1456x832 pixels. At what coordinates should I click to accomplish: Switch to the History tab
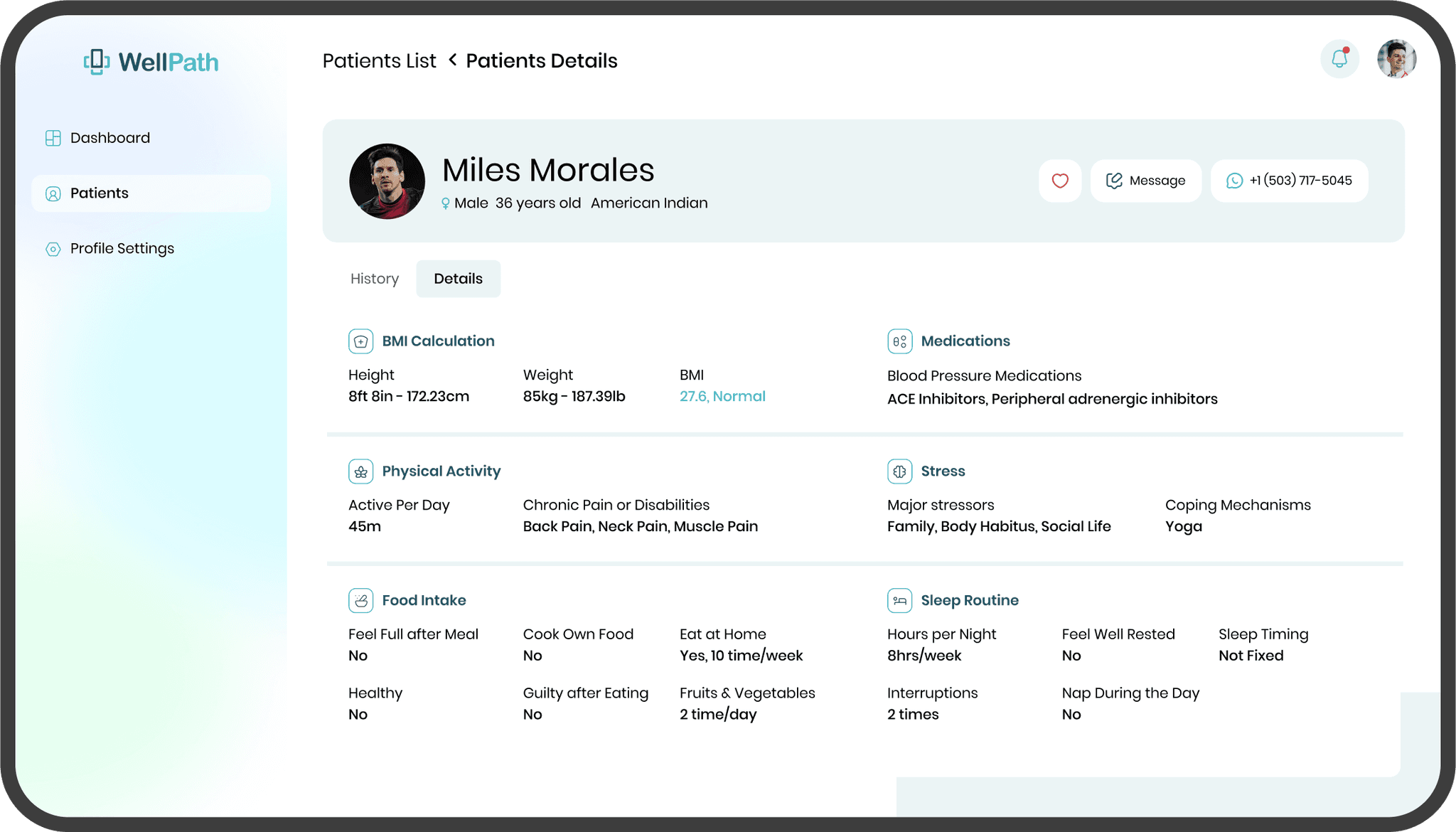(374, 279)
